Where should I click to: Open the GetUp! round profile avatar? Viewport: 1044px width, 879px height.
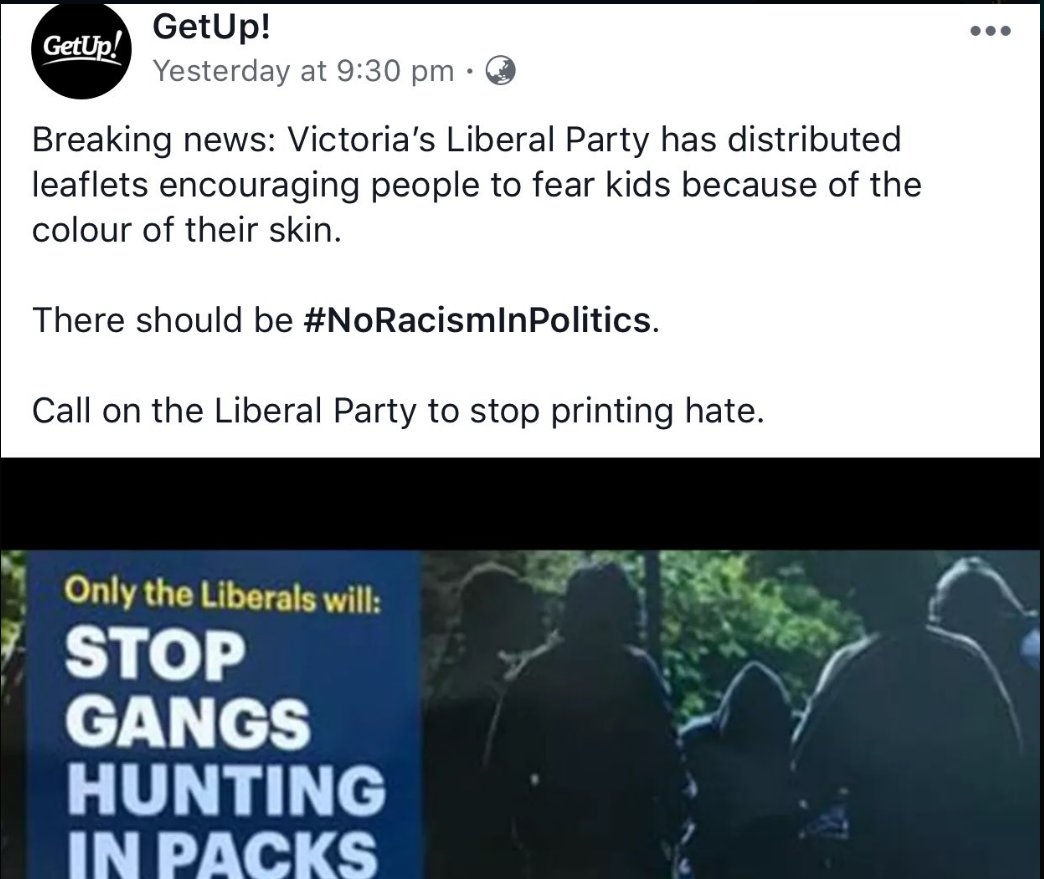[81, 51]
